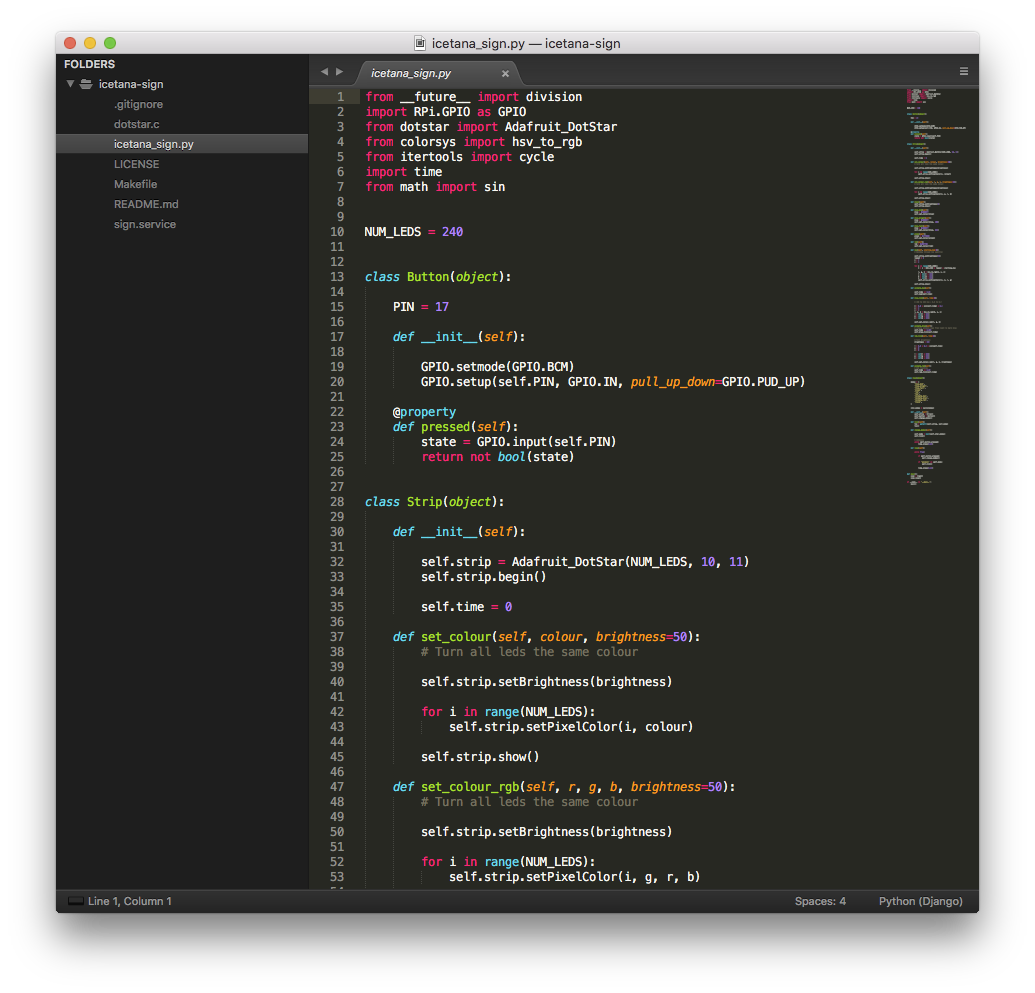This screenshot has width=1035, height=993.
Task: Click the "@property" decorator
Action: [x=424, y=412]
